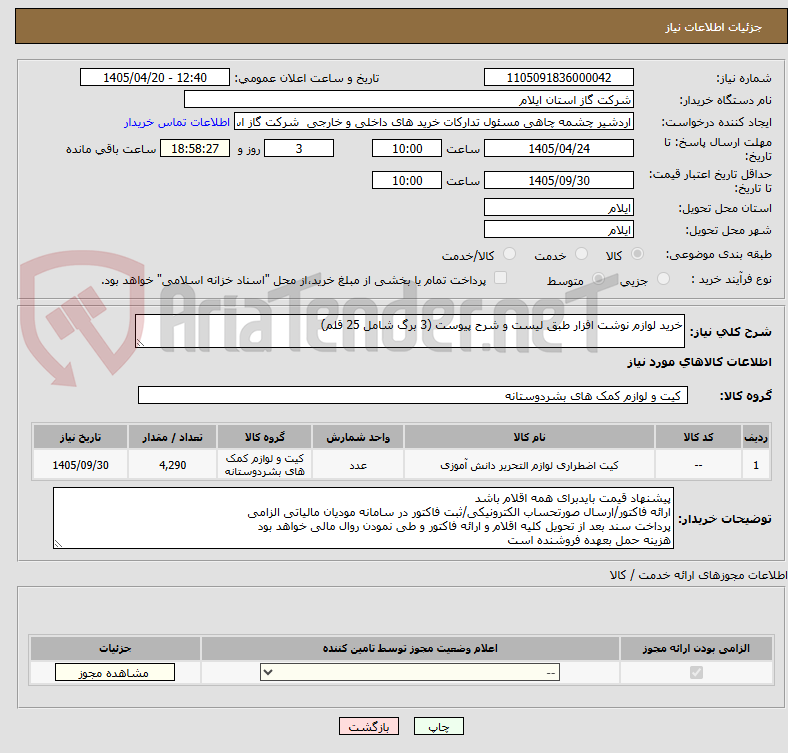Screen dimensions: 788x753
Task: Click the buyer name شرکت گاز استان ایلام field
Action: [409, 100]
